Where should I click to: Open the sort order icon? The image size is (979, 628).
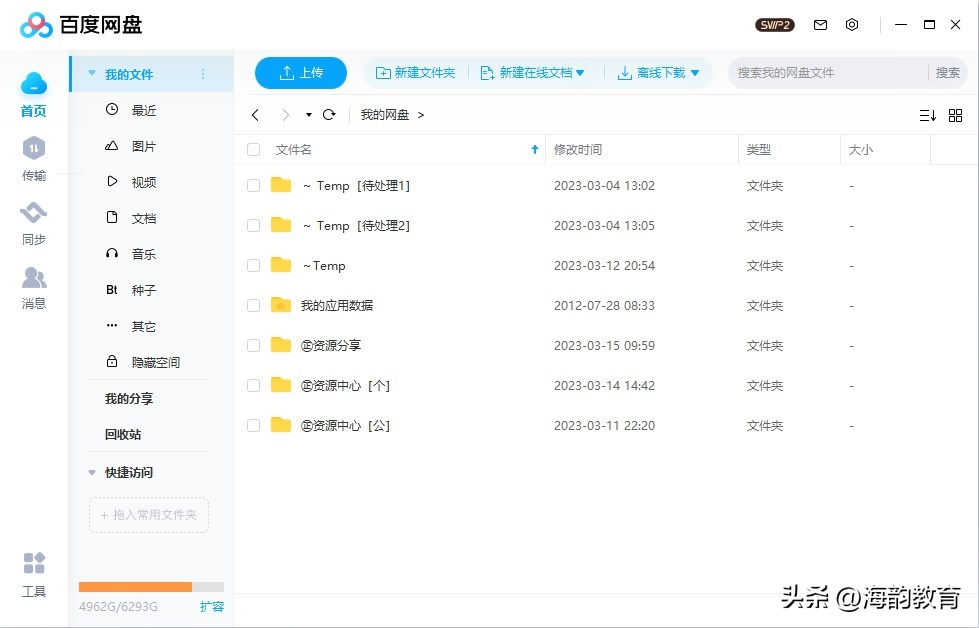point(927,115)
